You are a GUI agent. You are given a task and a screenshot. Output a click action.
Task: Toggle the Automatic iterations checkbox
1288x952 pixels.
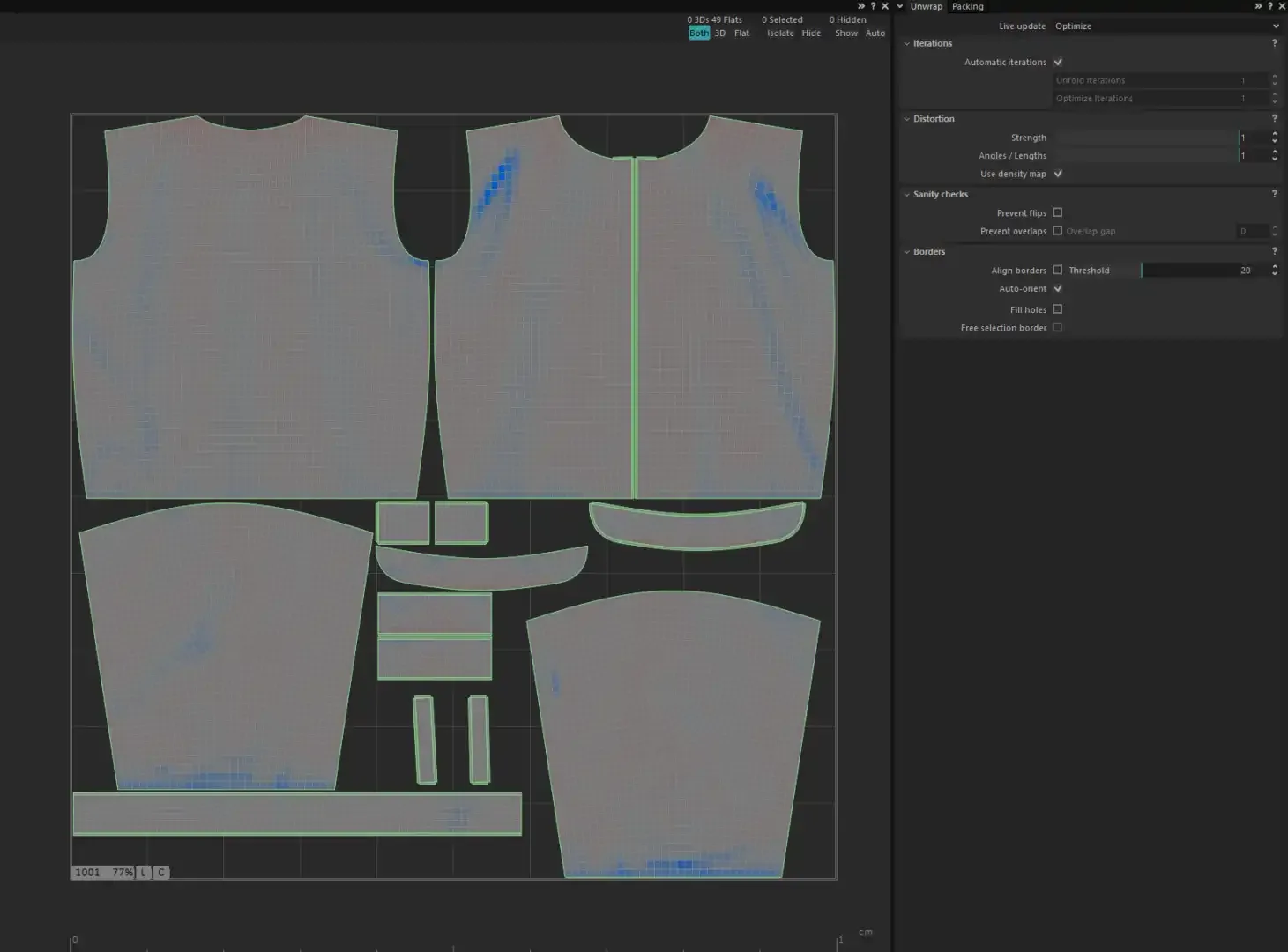coord(1058,62)
